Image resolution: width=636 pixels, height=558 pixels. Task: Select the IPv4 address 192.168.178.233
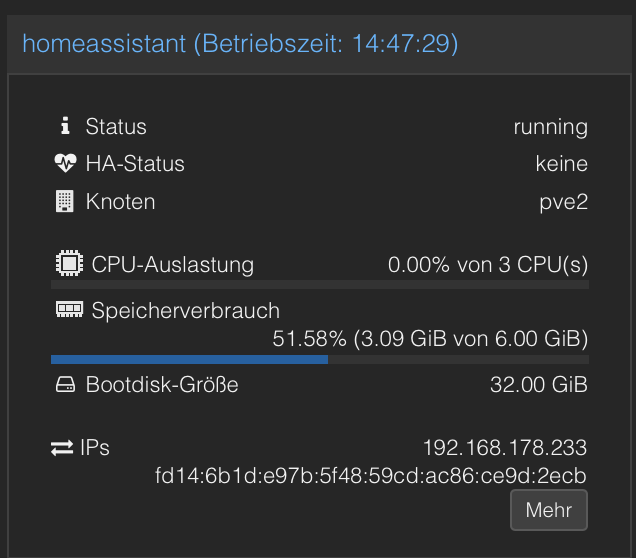pyautogui.click(x=505, y=448)
